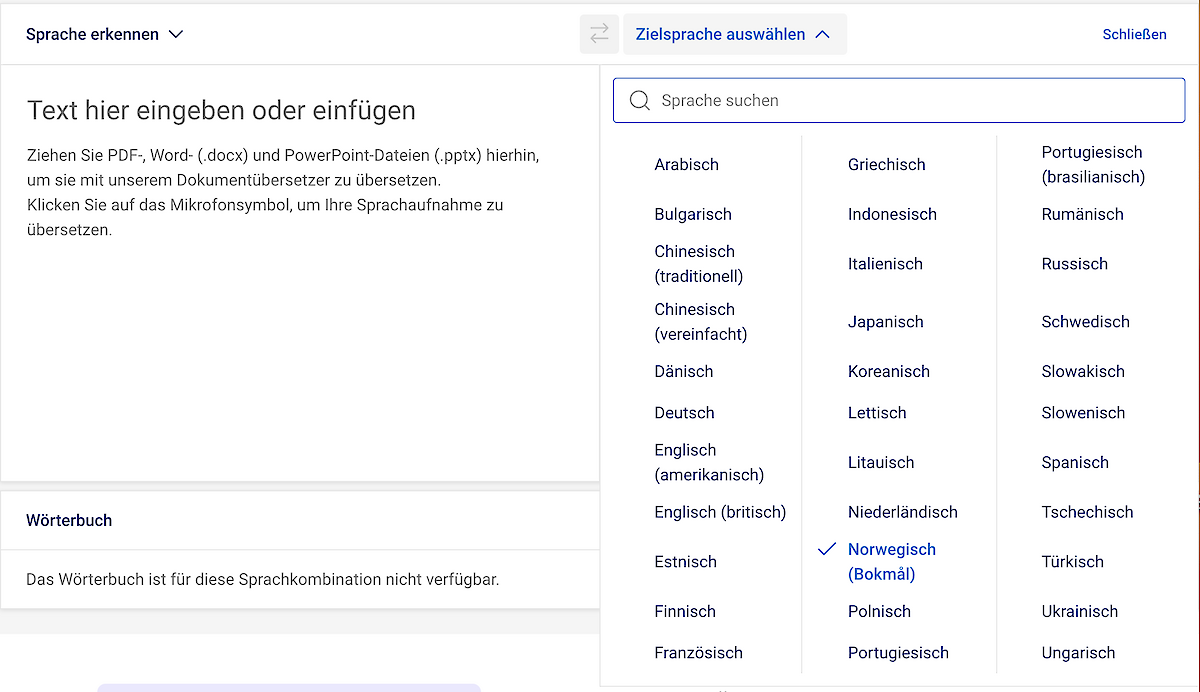Click the magnifier icon in search box
The height and width of the screenshot is (692, 1200).
(x=639, y=100)
